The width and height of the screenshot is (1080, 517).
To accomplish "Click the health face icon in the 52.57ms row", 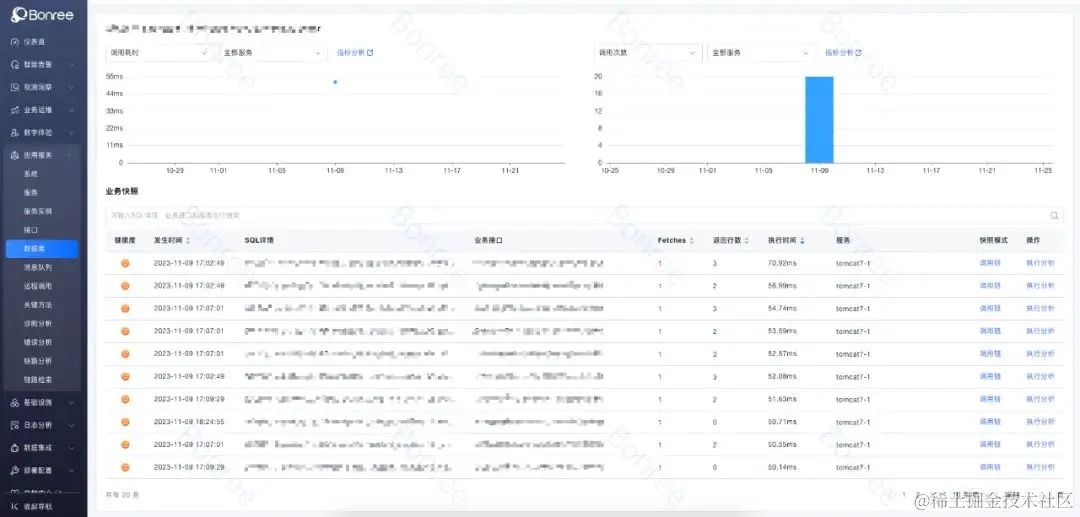I will pos(125,354).
